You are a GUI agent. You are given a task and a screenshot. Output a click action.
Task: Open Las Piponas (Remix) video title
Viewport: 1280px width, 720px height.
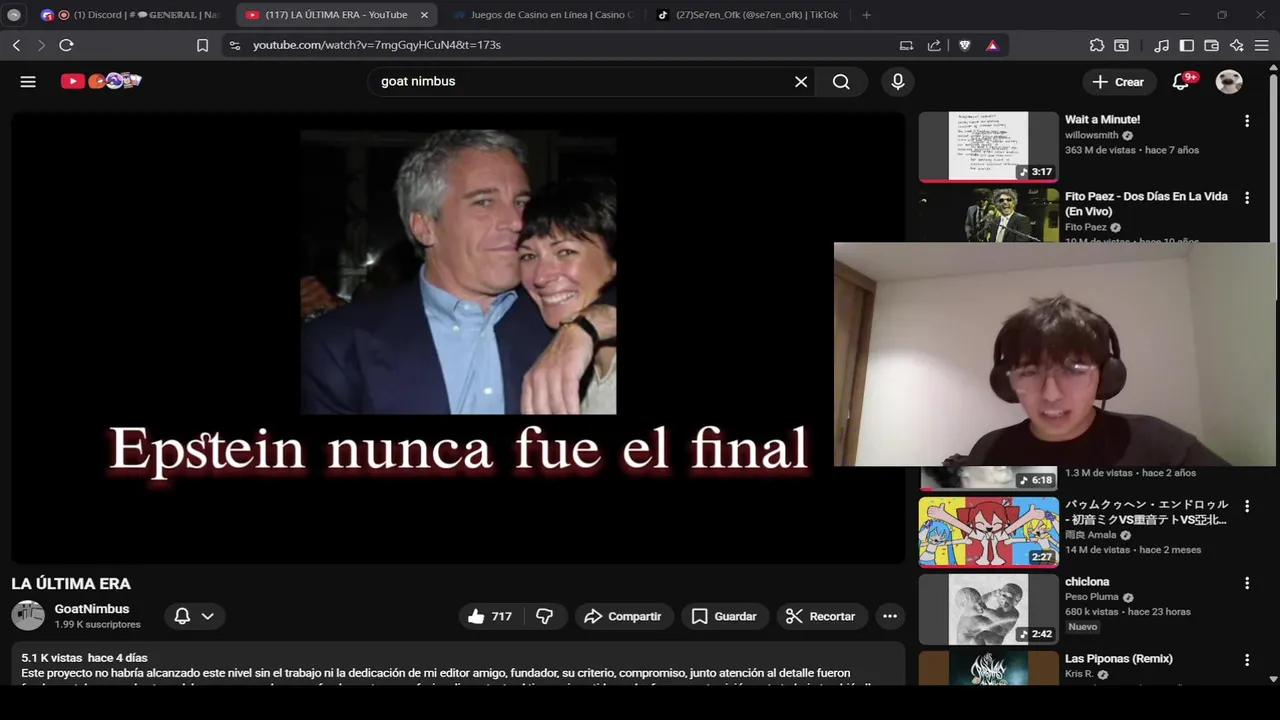pos(1118,658)
